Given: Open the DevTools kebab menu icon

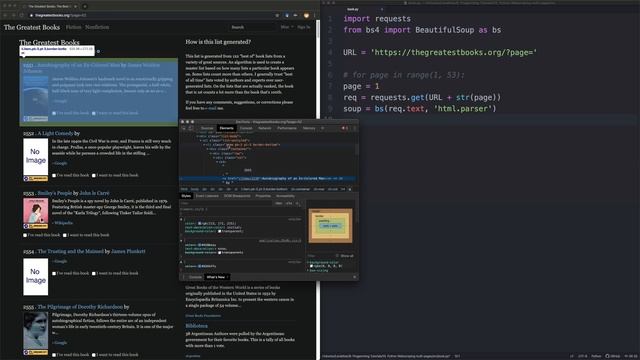Looking at the screenshot, I should point(354,128).
